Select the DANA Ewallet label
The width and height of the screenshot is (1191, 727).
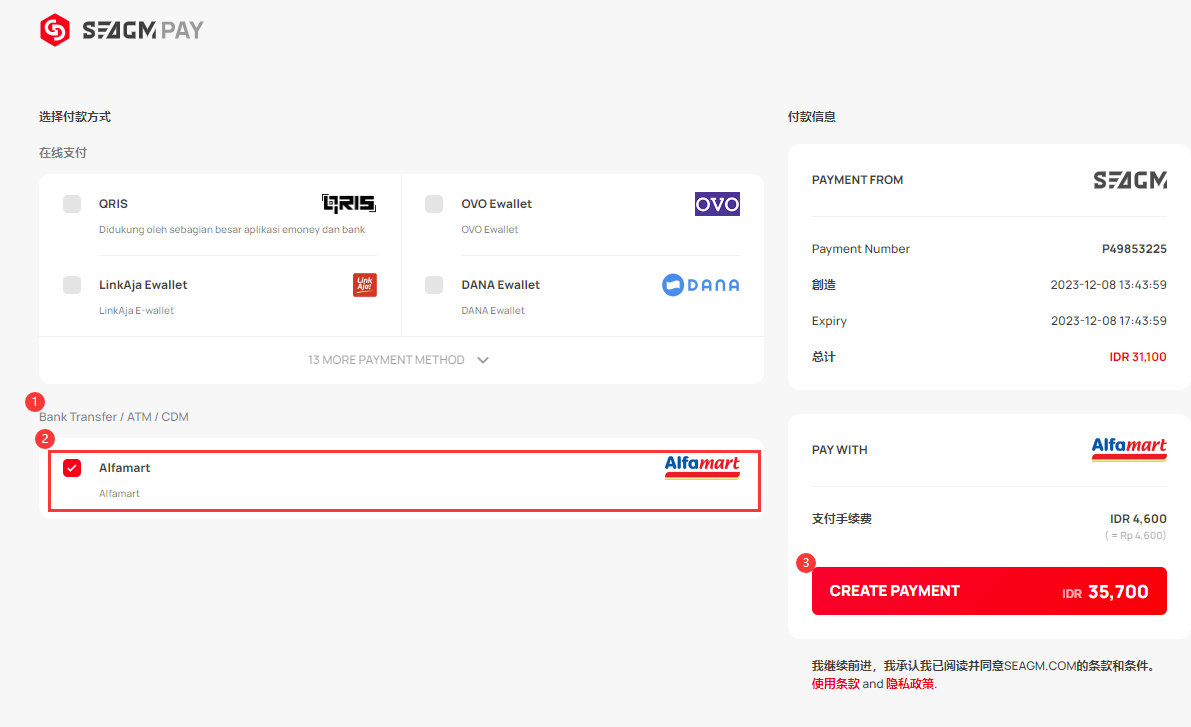(501, 285)
